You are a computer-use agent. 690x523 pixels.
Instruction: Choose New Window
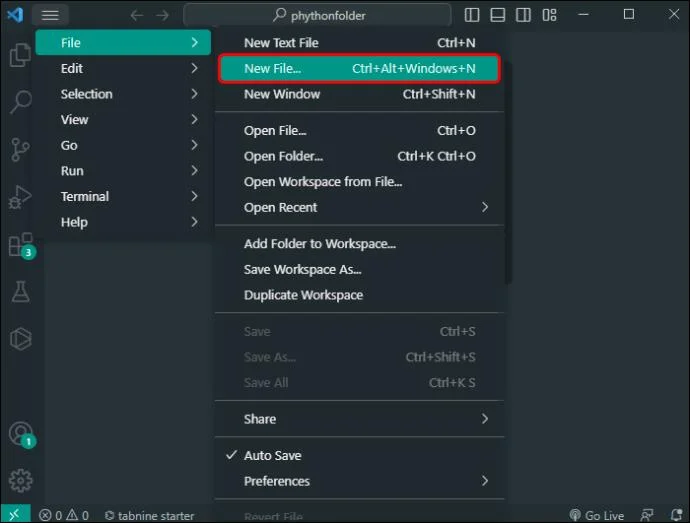(359, 94)
